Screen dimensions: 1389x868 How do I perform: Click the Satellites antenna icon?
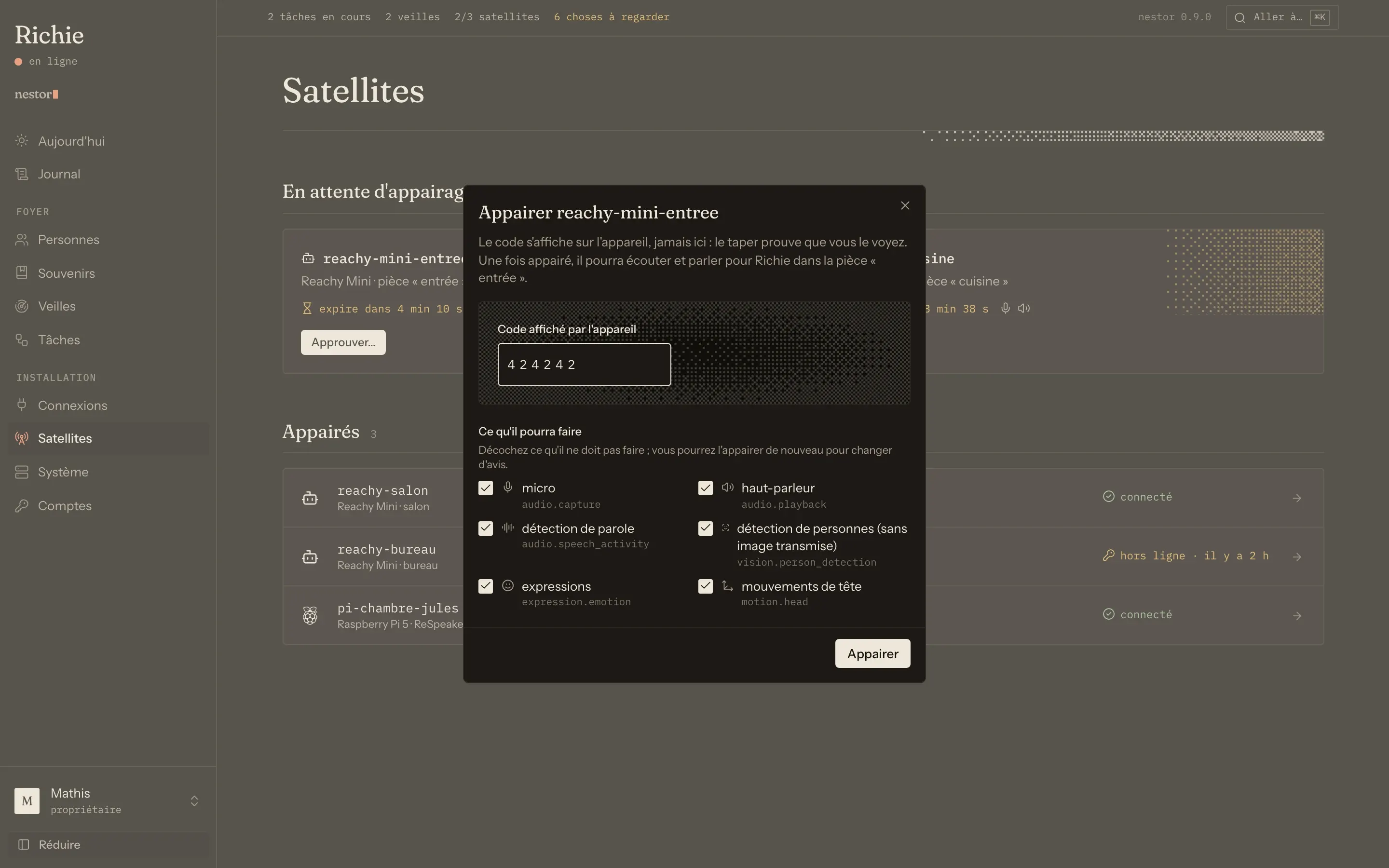[x=22, y=439]
